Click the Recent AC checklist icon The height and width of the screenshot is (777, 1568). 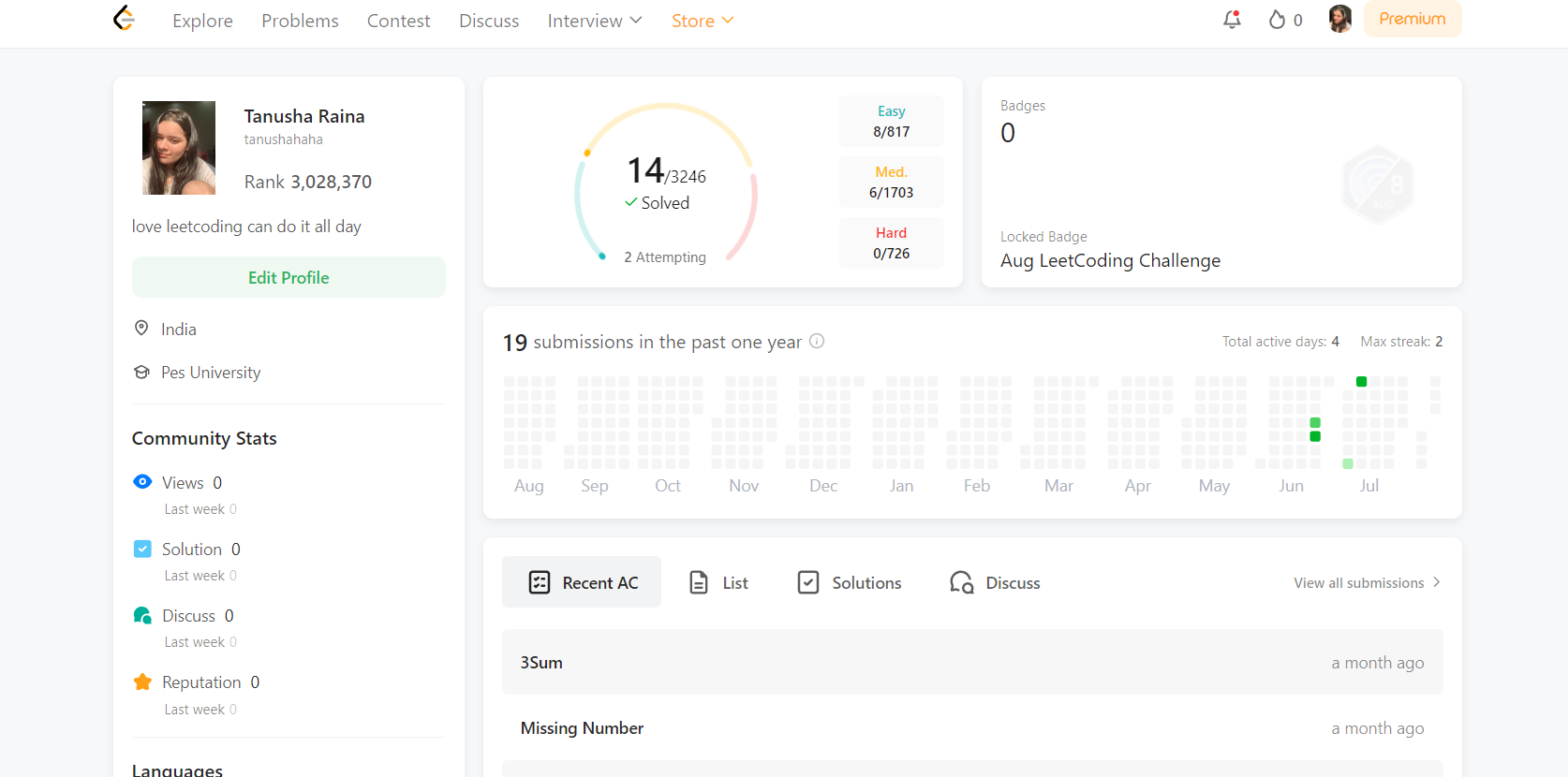[540, 582]
